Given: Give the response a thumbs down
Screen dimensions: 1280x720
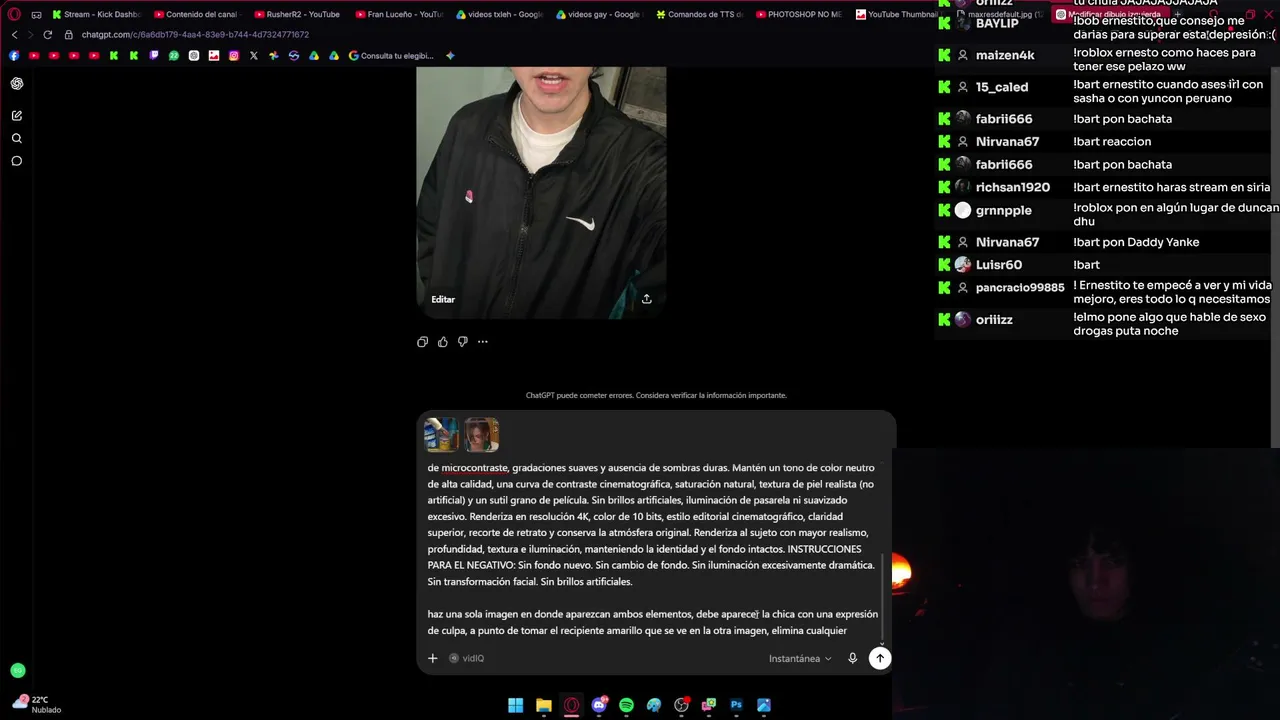Looking at the screenshot, I should (x=462, y=342).
